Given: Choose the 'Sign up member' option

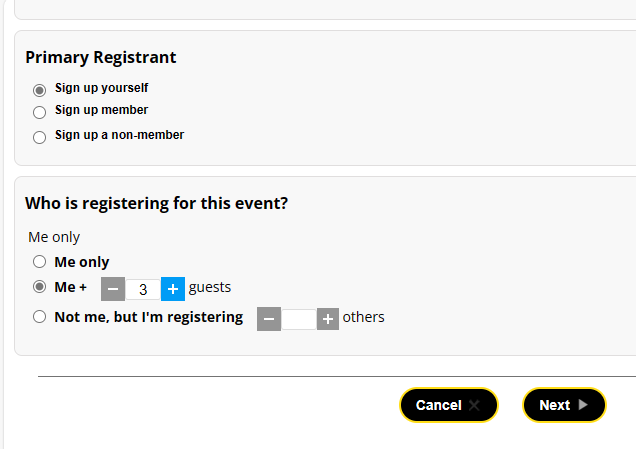Looking at the screenshot, I should 40,112.
